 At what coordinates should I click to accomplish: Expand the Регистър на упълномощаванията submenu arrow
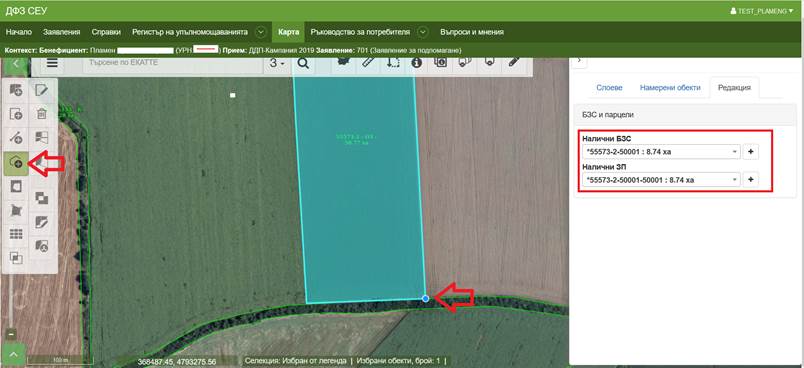coord(260,32)
